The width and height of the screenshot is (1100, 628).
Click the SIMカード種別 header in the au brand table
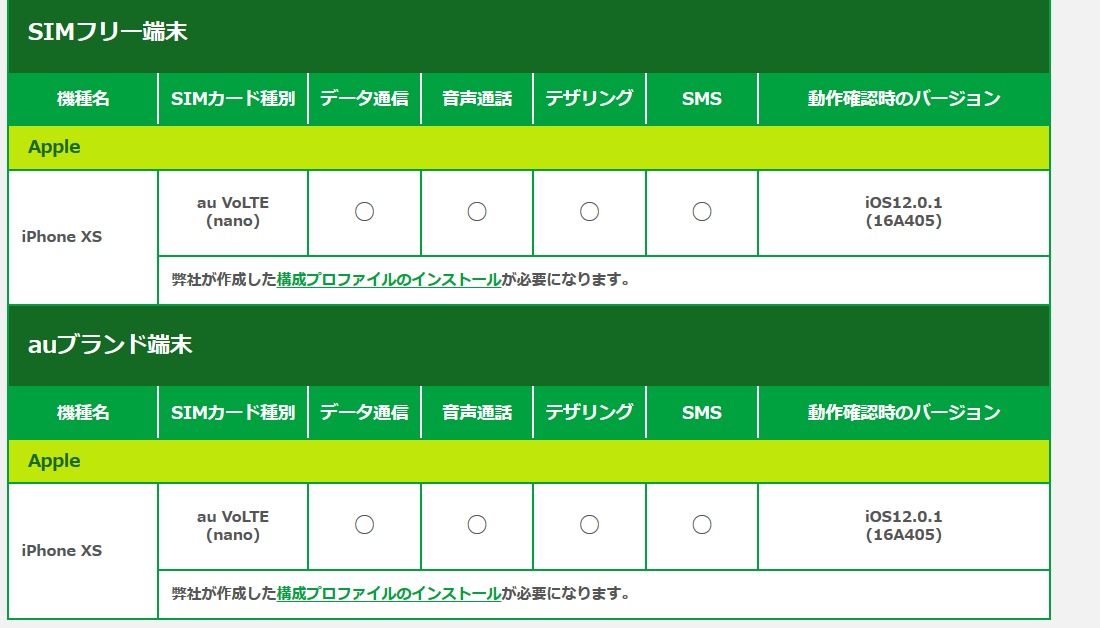pyautogui.click(x=233, y=412)
